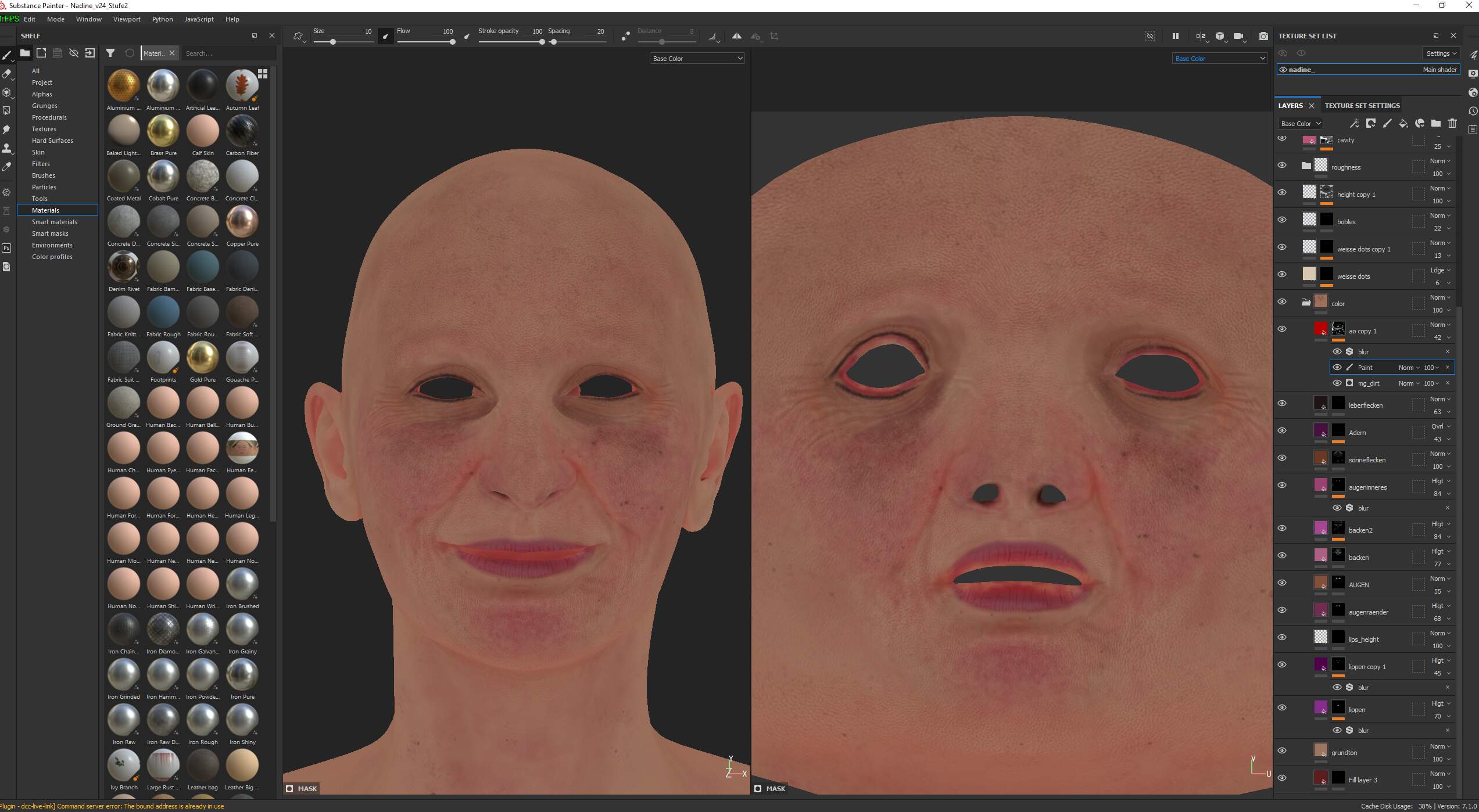This screenshot has height=812, width=1479.
Task: Switch shelf to grid thumbnail view icon
Action: (x=263, y=74)
